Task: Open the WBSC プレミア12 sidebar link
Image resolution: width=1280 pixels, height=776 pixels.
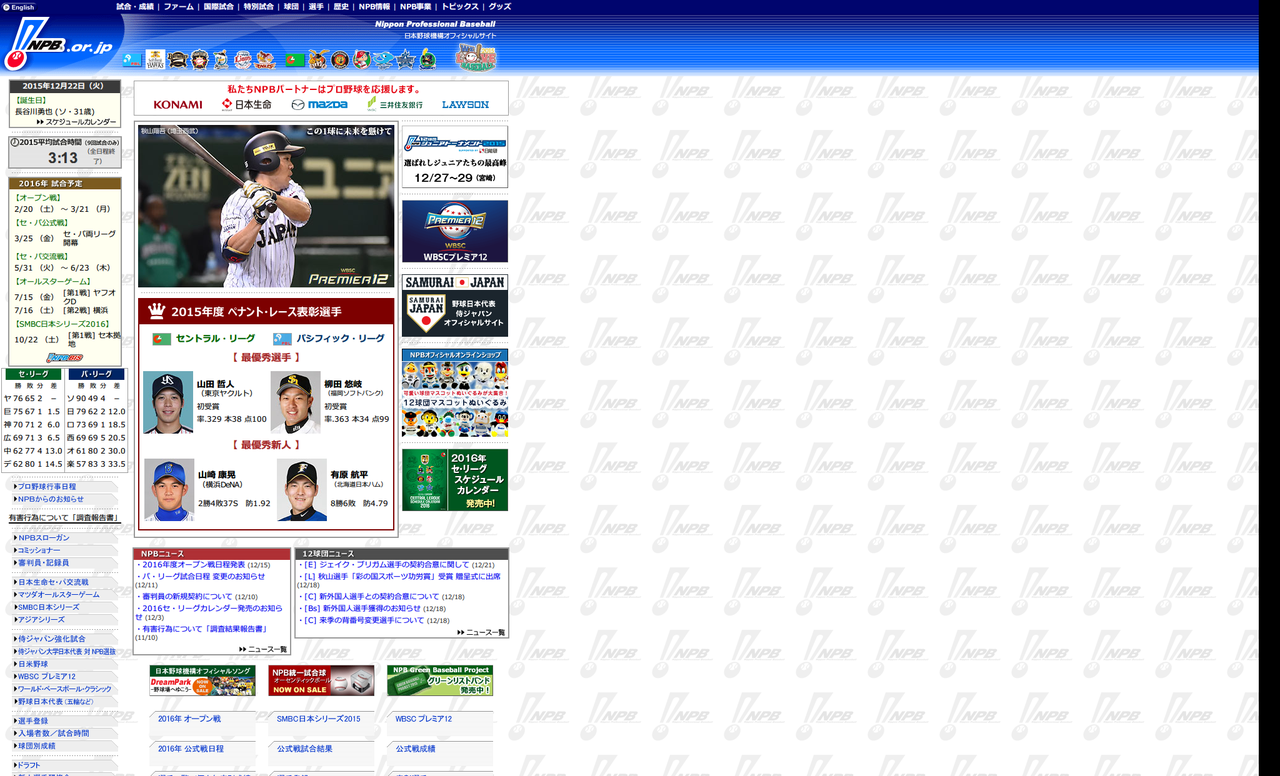Action: point(46,676)
